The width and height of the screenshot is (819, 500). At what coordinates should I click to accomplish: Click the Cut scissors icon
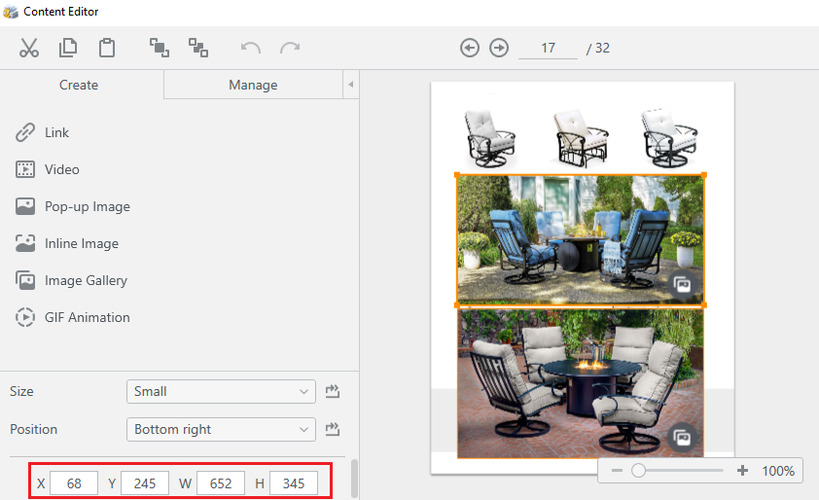(29, 48)
